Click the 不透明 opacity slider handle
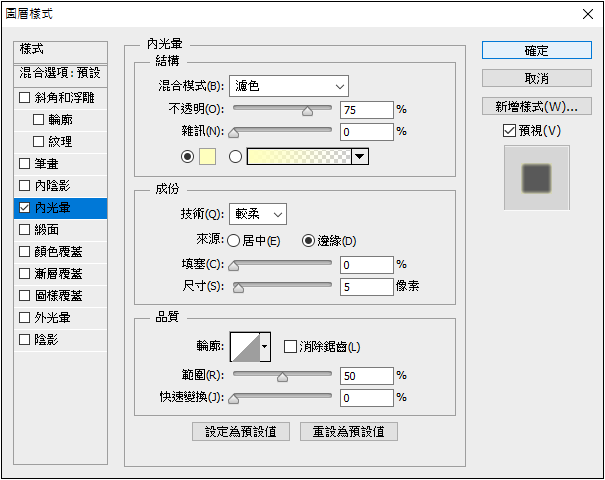This screenshot has width=605, height=480. 308,112
